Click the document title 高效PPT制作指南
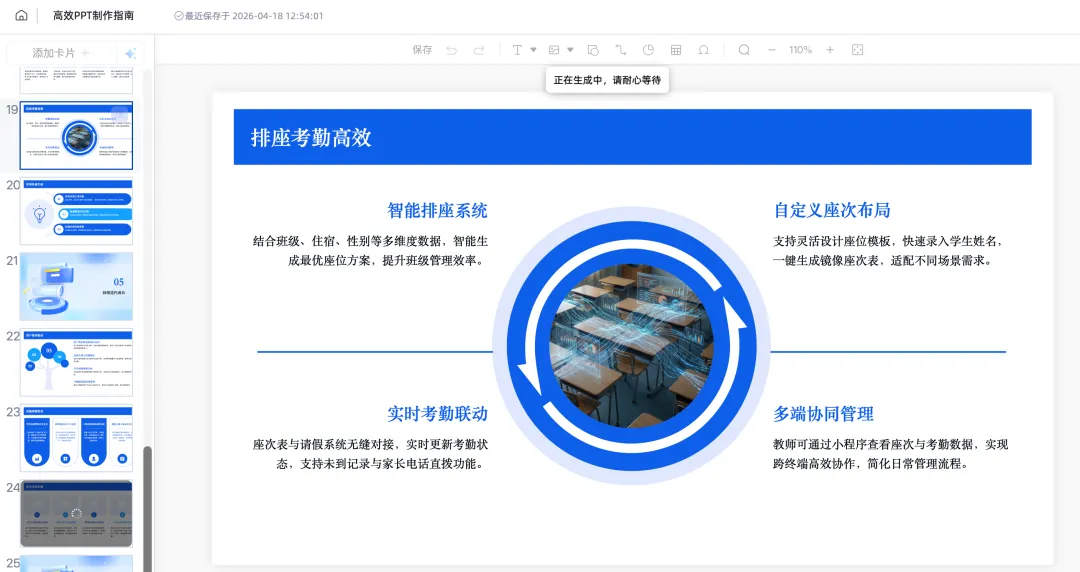The image size is (1080, 572). [x=94, y=15]
